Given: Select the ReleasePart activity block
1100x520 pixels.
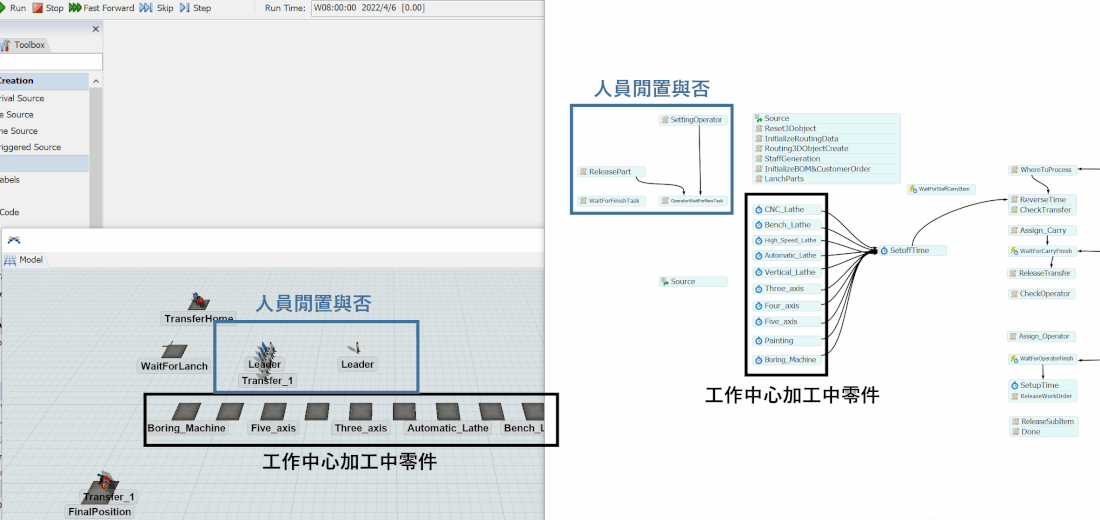Looking at the screenshot, I should tap(611, 172).
